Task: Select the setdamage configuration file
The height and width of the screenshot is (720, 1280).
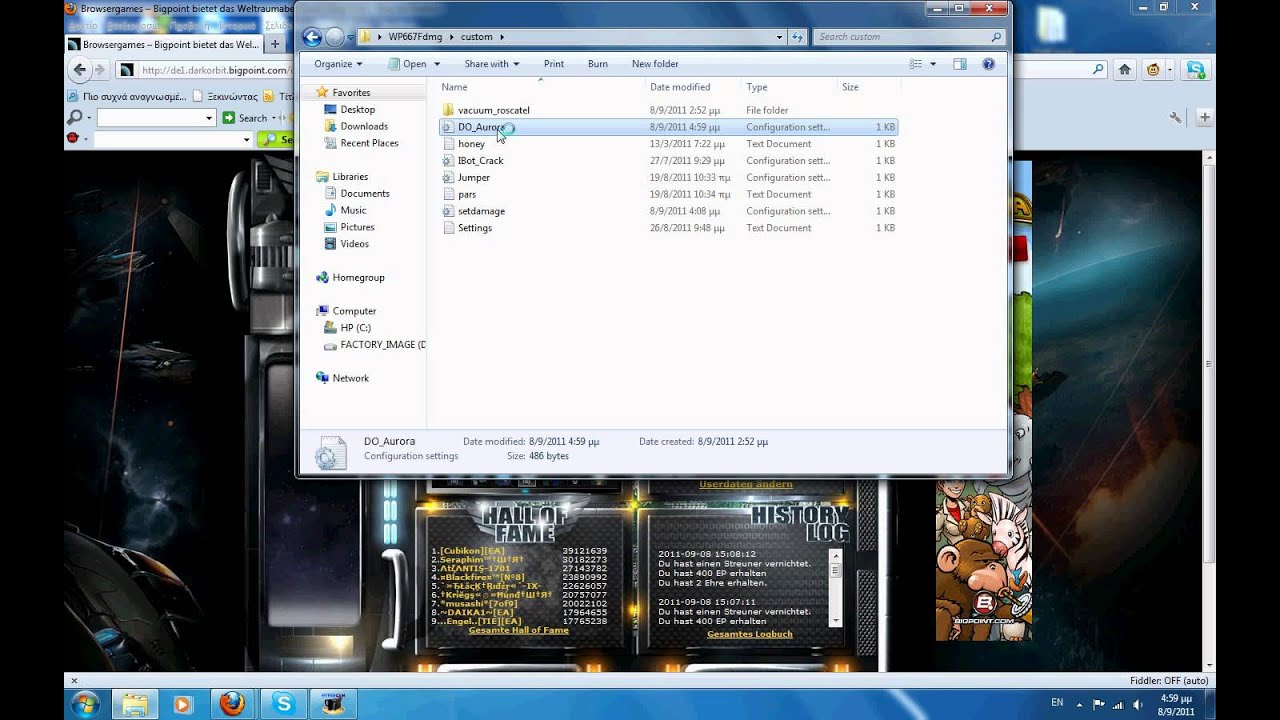Action: [668, 211]
